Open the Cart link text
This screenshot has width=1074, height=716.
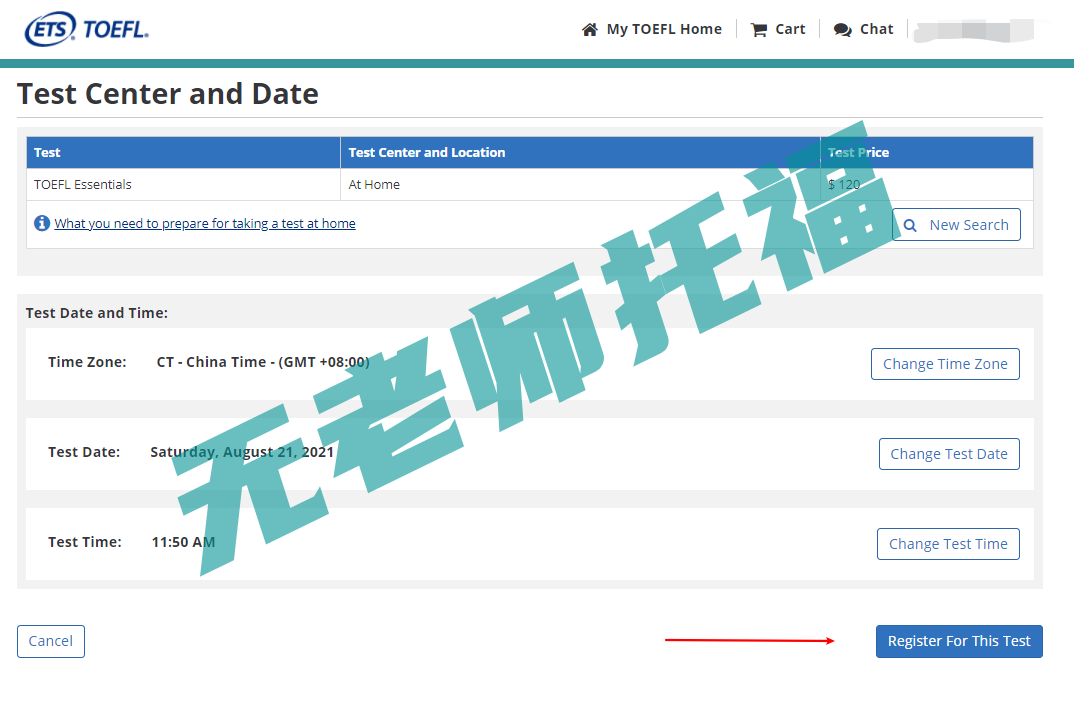point(790,29)
